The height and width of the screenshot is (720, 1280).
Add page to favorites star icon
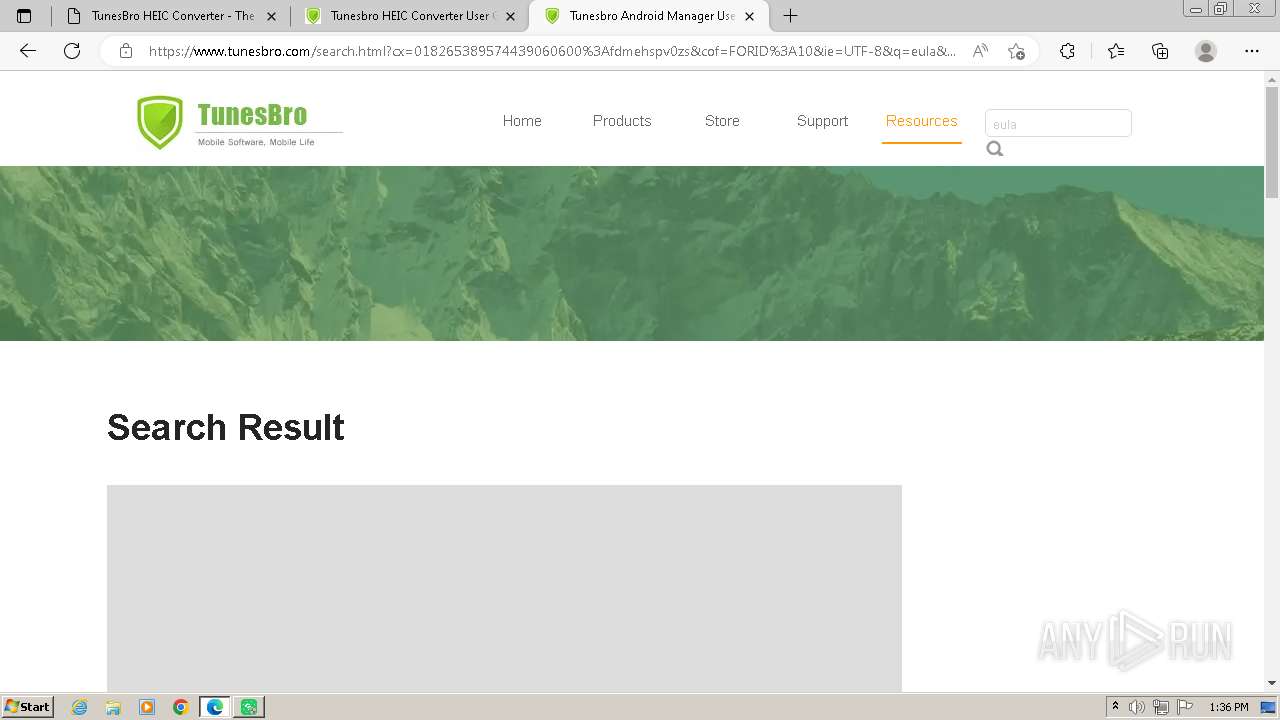tap(1017, 51)
